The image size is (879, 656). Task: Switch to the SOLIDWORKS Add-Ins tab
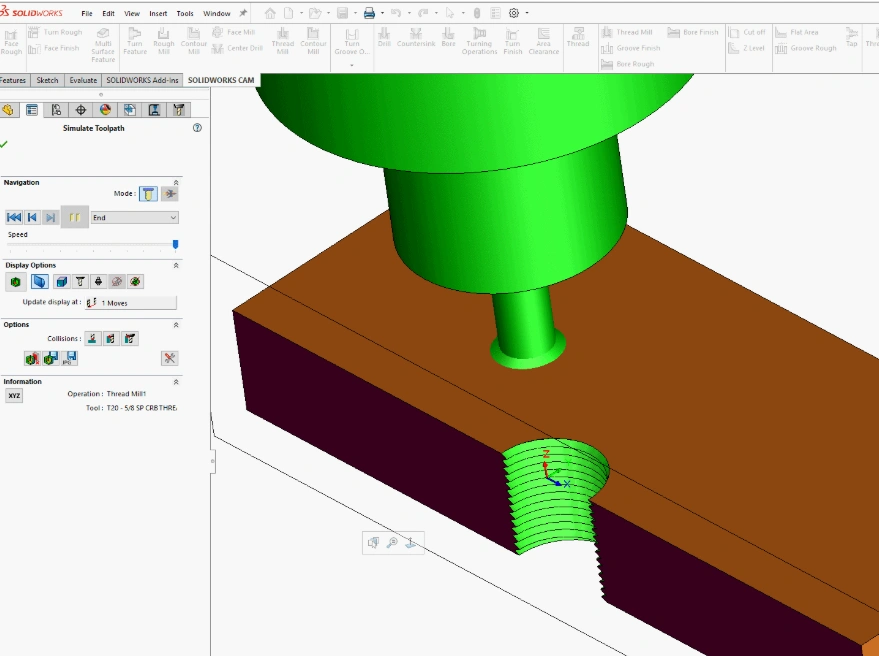(142, 80)
